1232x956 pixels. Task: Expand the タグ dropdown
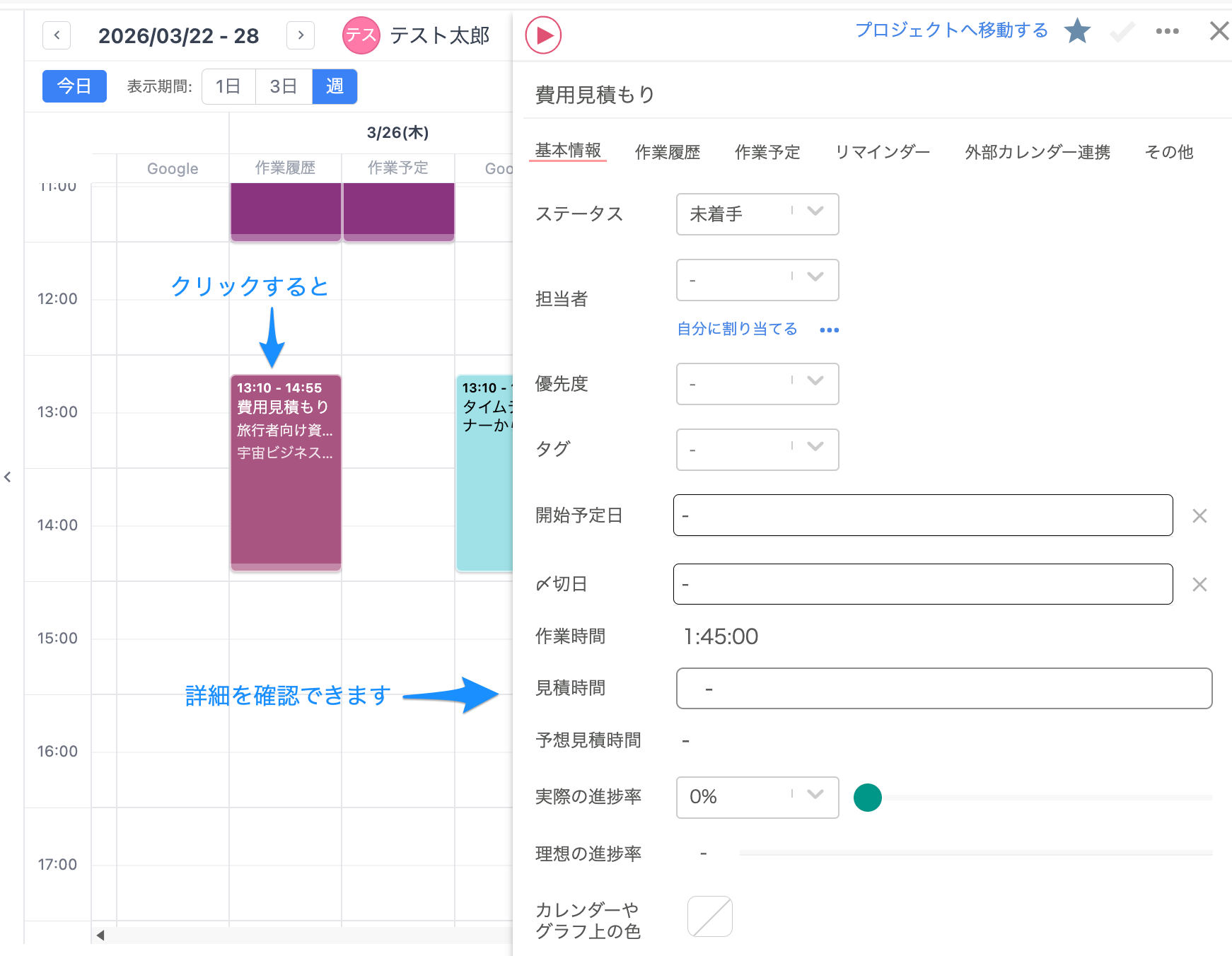[x=757, y=450]
